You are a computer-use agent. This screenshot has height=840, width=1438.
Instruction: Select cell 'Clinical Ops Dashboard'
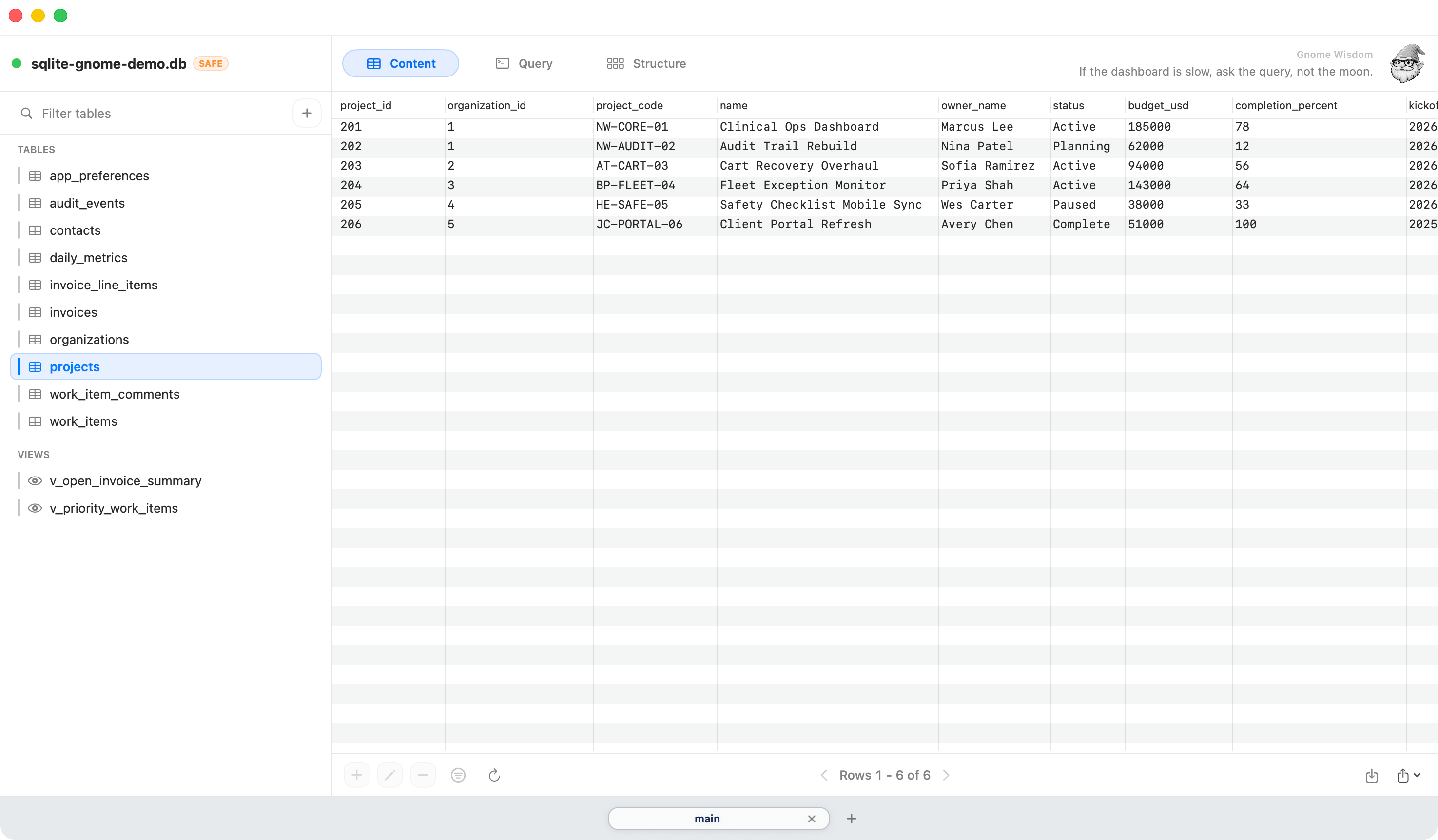click(x=827, y=127)
